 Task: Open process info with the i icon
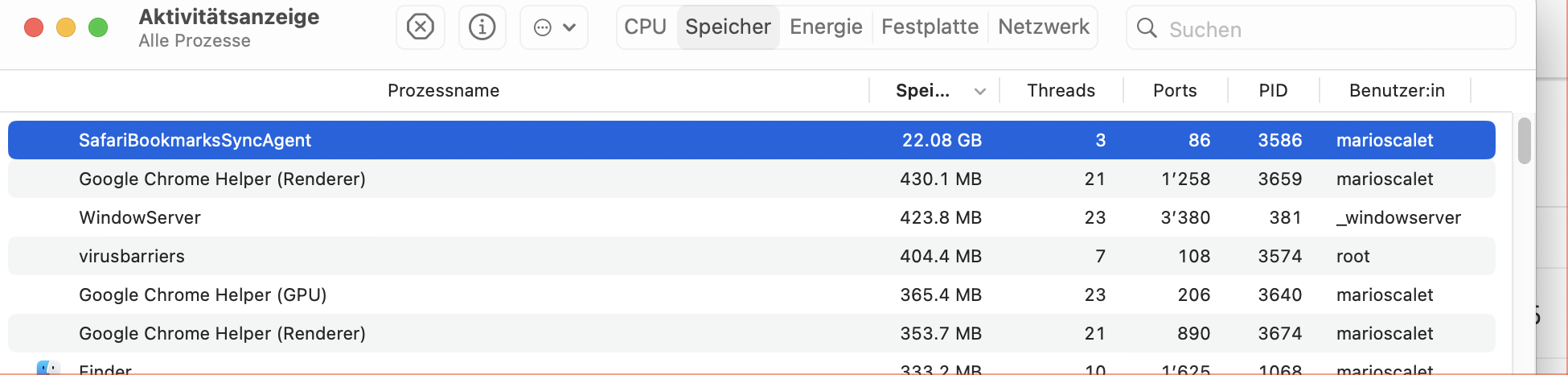click(482, 27)
